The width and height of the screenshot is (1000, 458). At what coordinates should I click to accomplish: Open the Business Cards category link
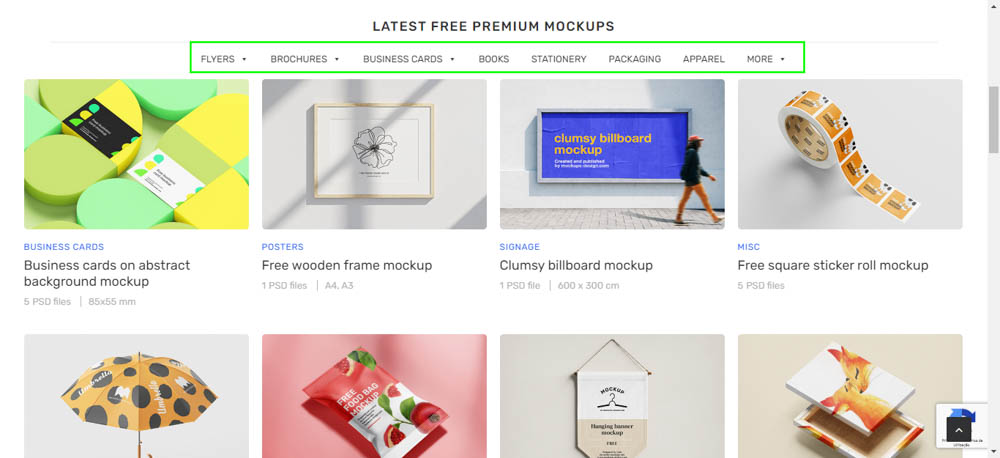64,247
